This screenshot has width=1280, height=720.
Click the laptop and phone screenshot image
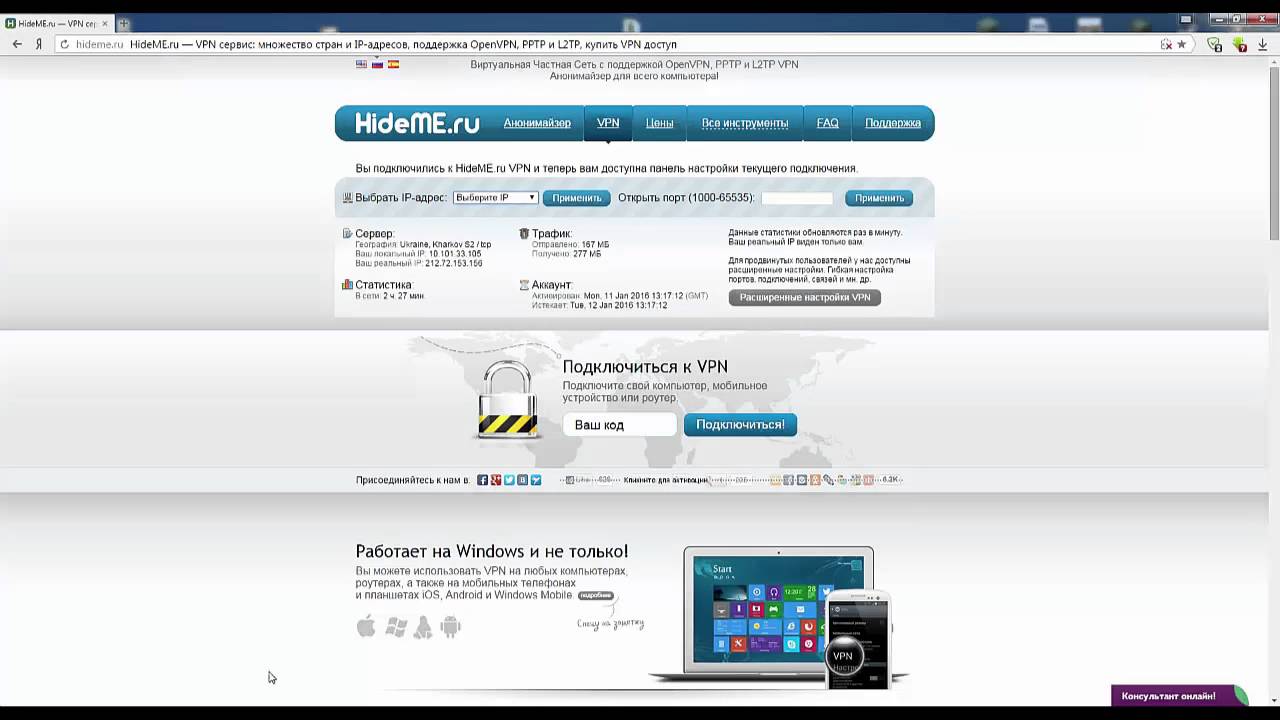click(780, 617)
